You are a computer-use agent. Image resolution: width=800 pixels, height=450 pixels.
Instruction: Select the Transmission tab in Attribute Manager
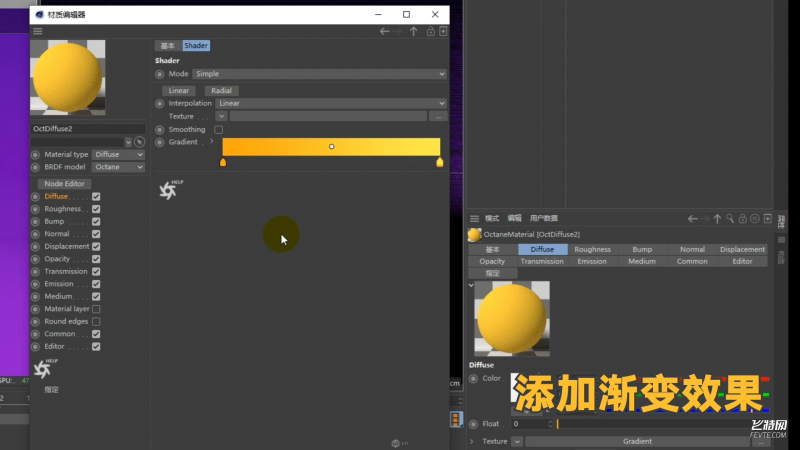[x=542, y=261]
